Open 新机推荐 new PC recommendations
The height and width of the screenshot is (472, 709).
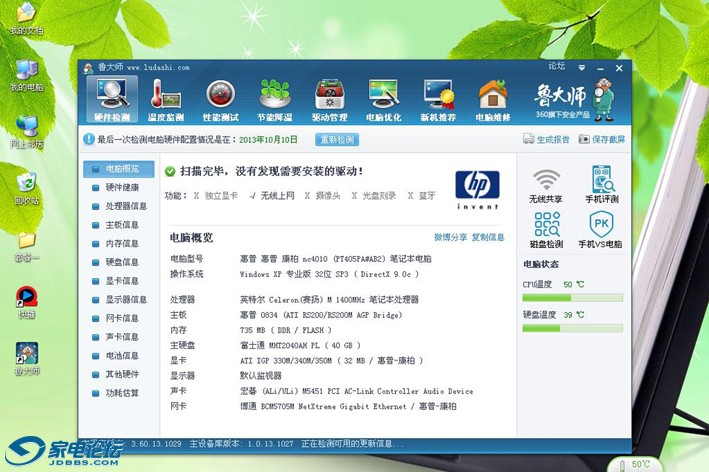click(438, 99)
